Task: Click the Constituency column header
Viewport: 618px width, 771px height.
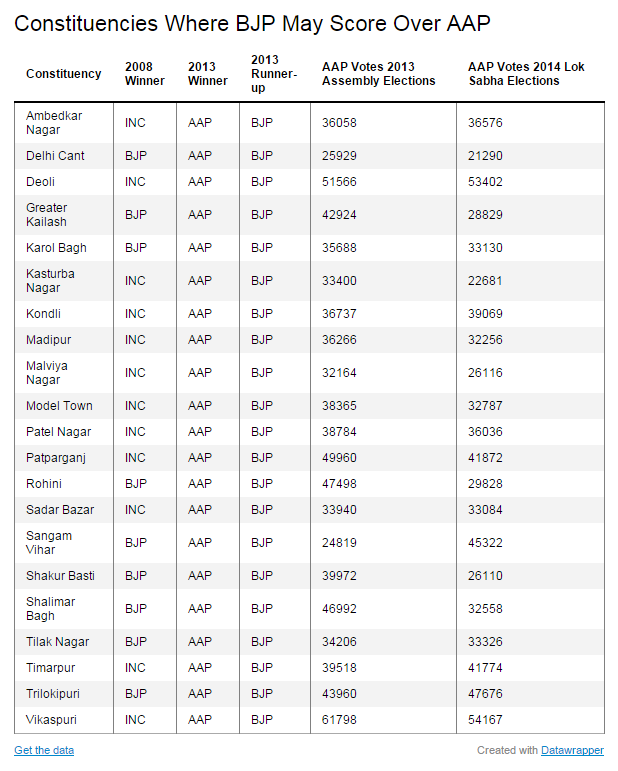Action: coord(63,74)
